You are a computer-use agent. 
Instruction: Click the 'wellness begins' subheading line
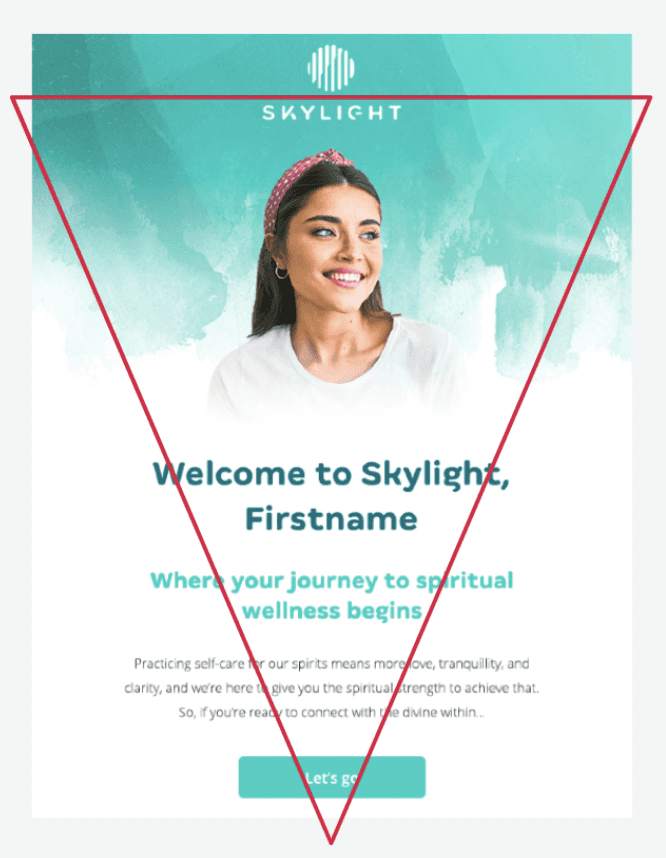332,611
